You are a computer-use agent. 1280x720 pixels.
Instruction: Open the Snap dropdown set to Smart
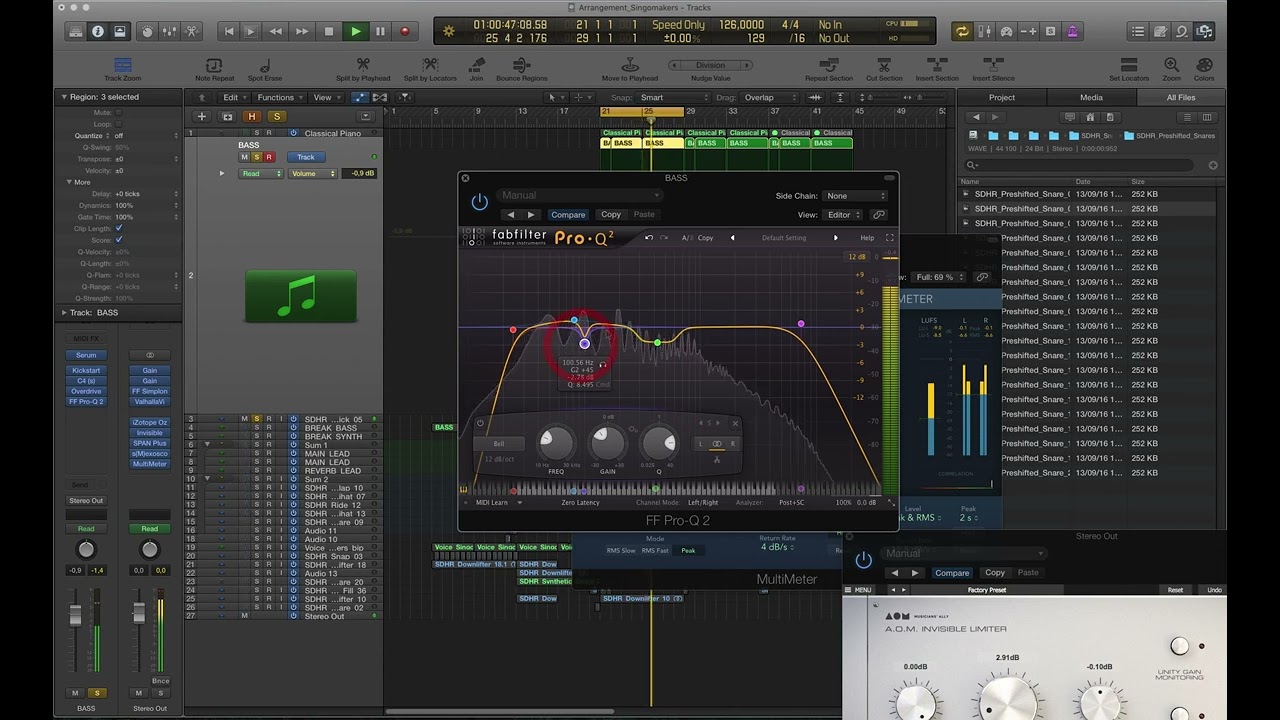(672, 98)
